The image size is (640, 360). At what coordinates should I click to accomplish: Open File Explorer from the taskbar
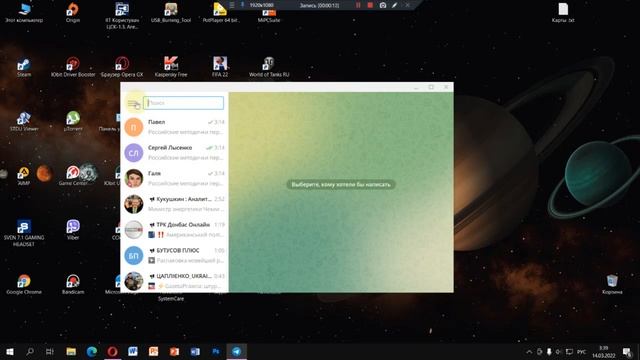tap(71, 351)
